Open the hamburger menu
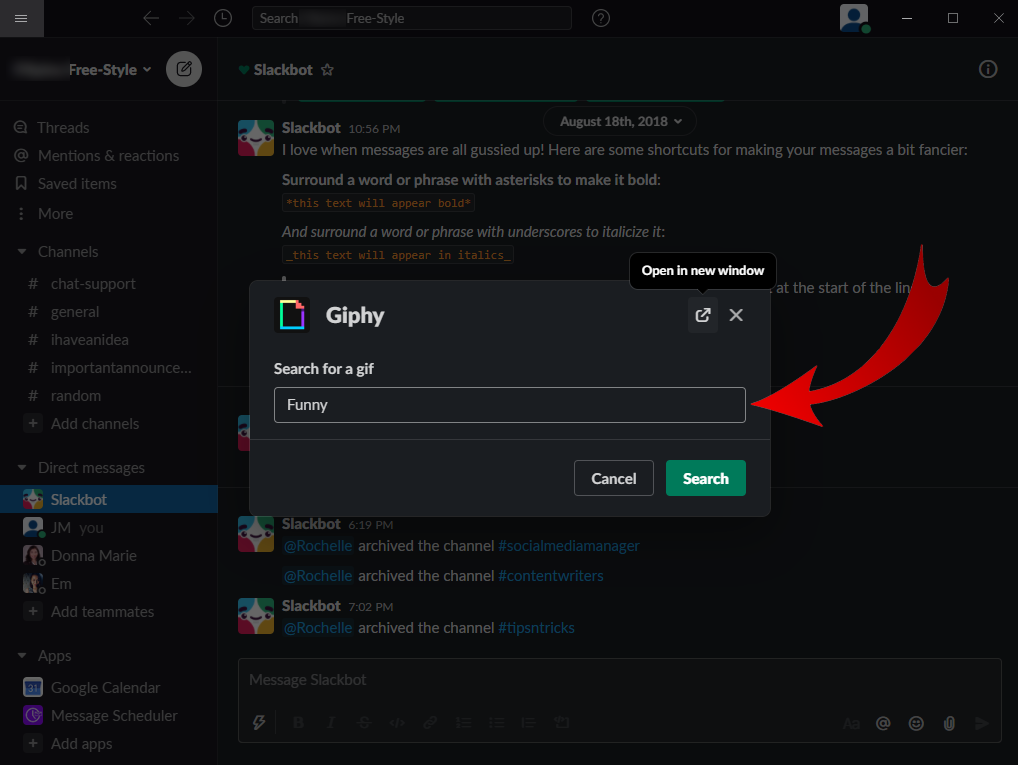The image size is (1019, 765). pos(21,18)
